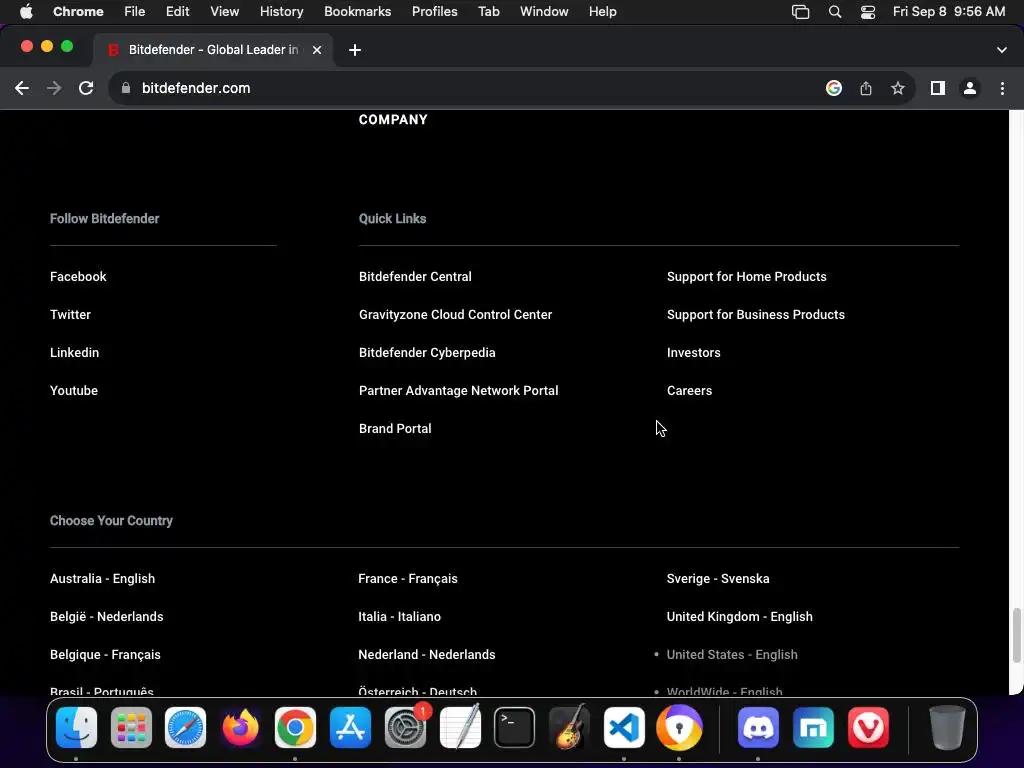
Task: Open TextEdit from the Dock
Action: (460, 728)
